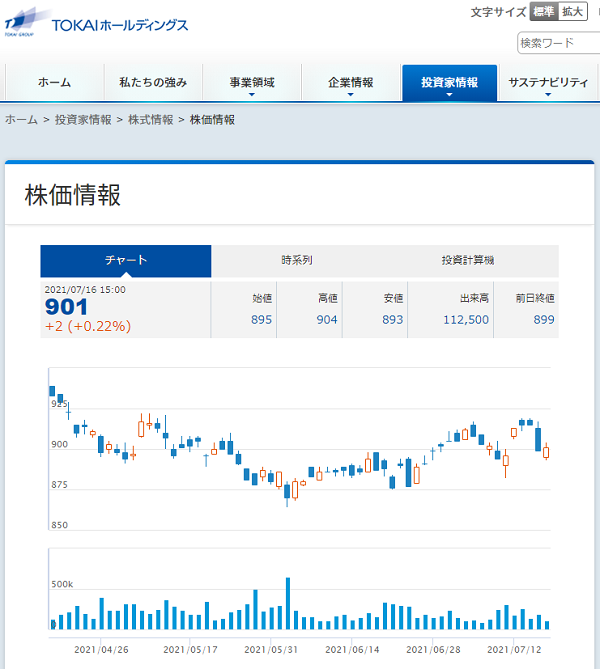The image size is (600, 669).
Task: Click the 500k volume axis label
Action: tap(62, 585)
